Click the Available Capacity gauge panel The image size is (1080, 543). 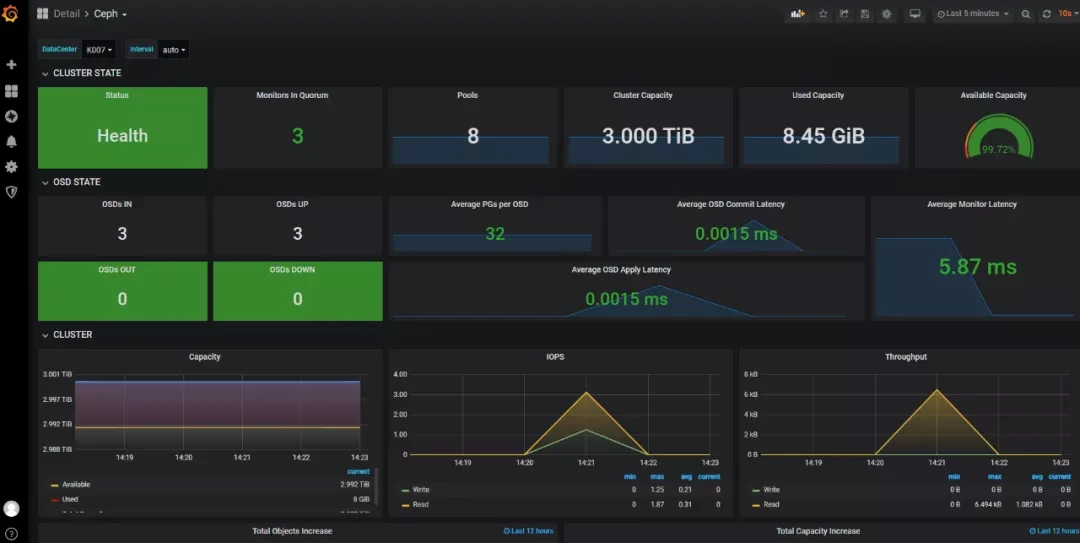[996, 135]
